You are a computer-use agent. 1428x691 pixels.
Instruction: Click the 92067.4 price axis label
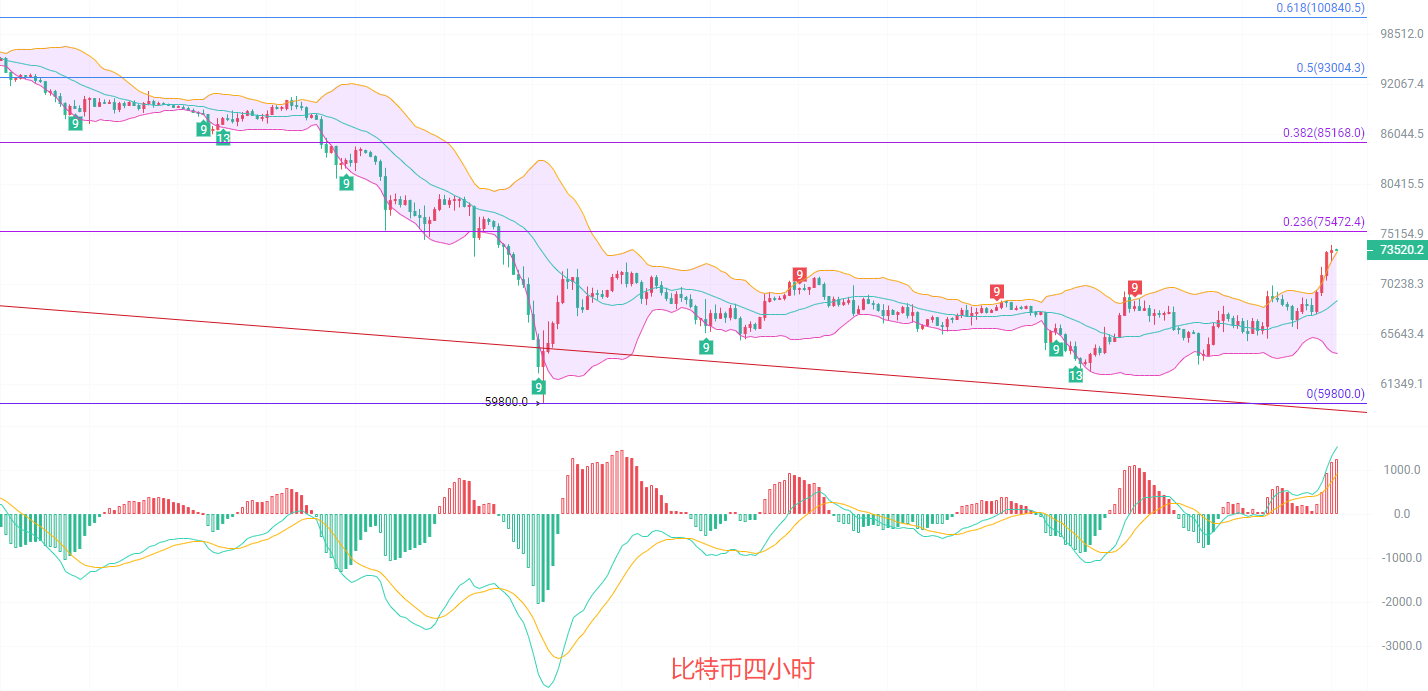[1401, 84]
